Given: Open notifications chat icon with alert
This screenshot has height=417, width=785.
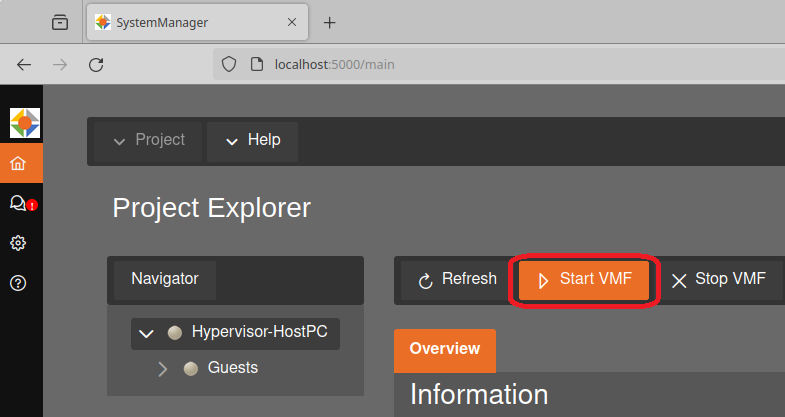Looking at the screenshot, I should pyautogui.click(x=23, y=203).
